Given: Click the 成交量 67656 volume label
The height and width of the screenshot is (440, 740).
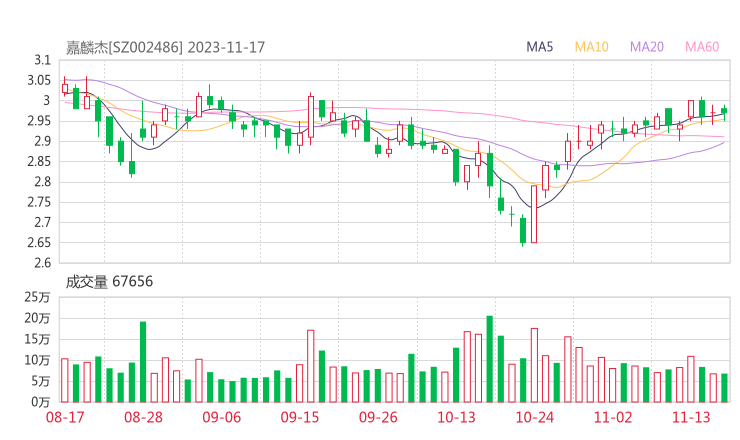Looking at the screenshot, I should click(109, 282).
